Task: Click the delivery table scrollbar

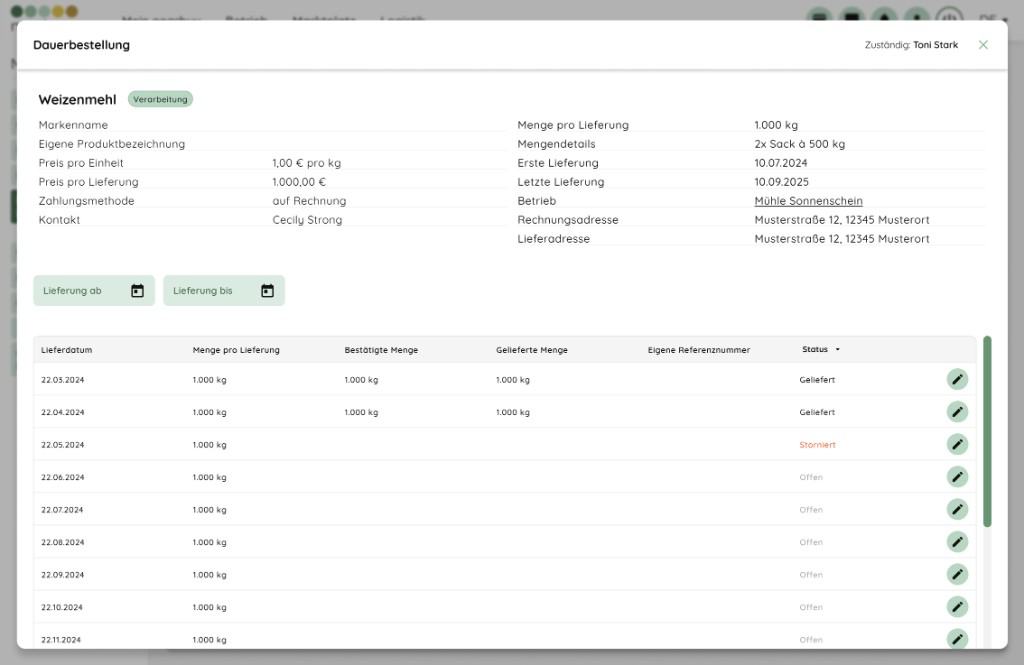Action: click(987, 431)
